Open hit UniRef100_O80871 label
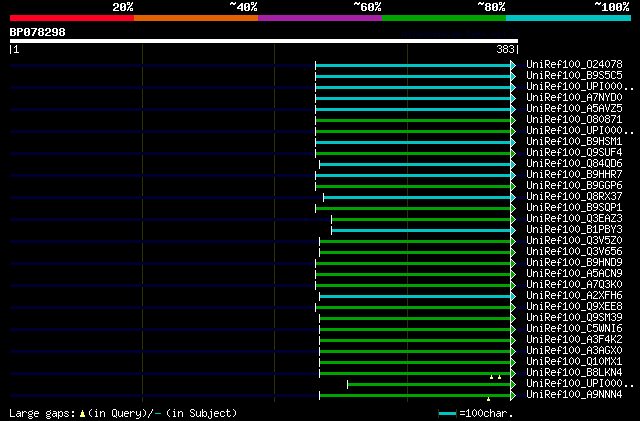This screenshot has width=640, height=421. (574, 120)
